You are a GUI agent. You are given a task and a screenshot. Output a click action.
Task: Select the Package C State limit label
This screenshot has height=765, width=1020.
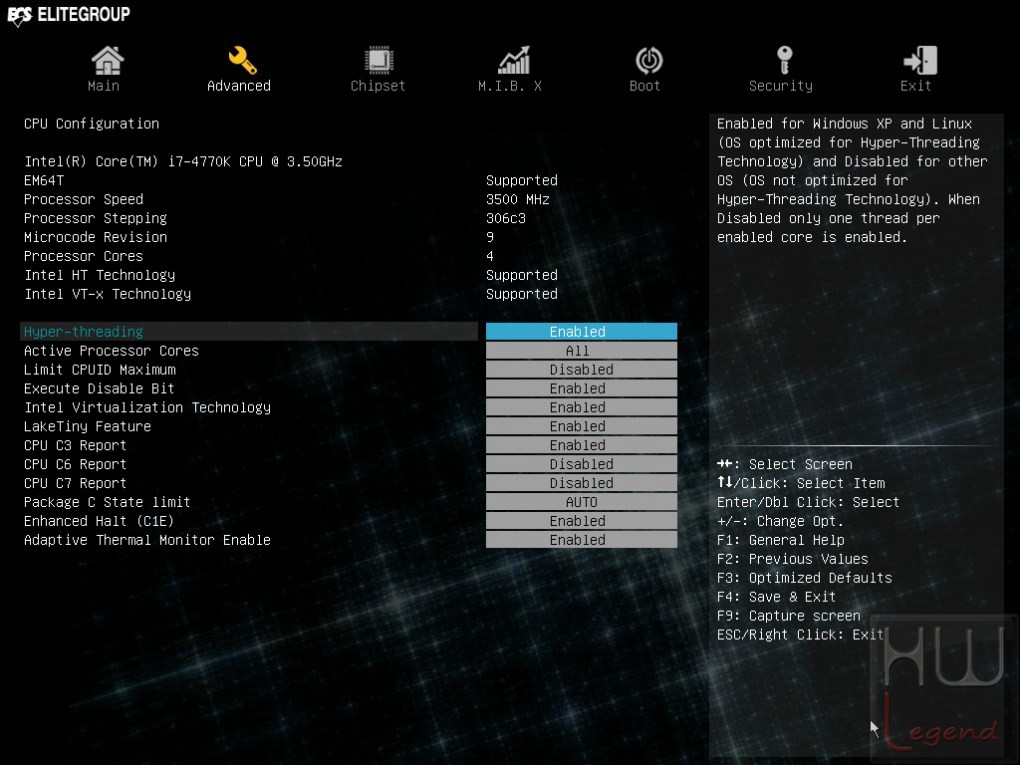coord(107,502)
